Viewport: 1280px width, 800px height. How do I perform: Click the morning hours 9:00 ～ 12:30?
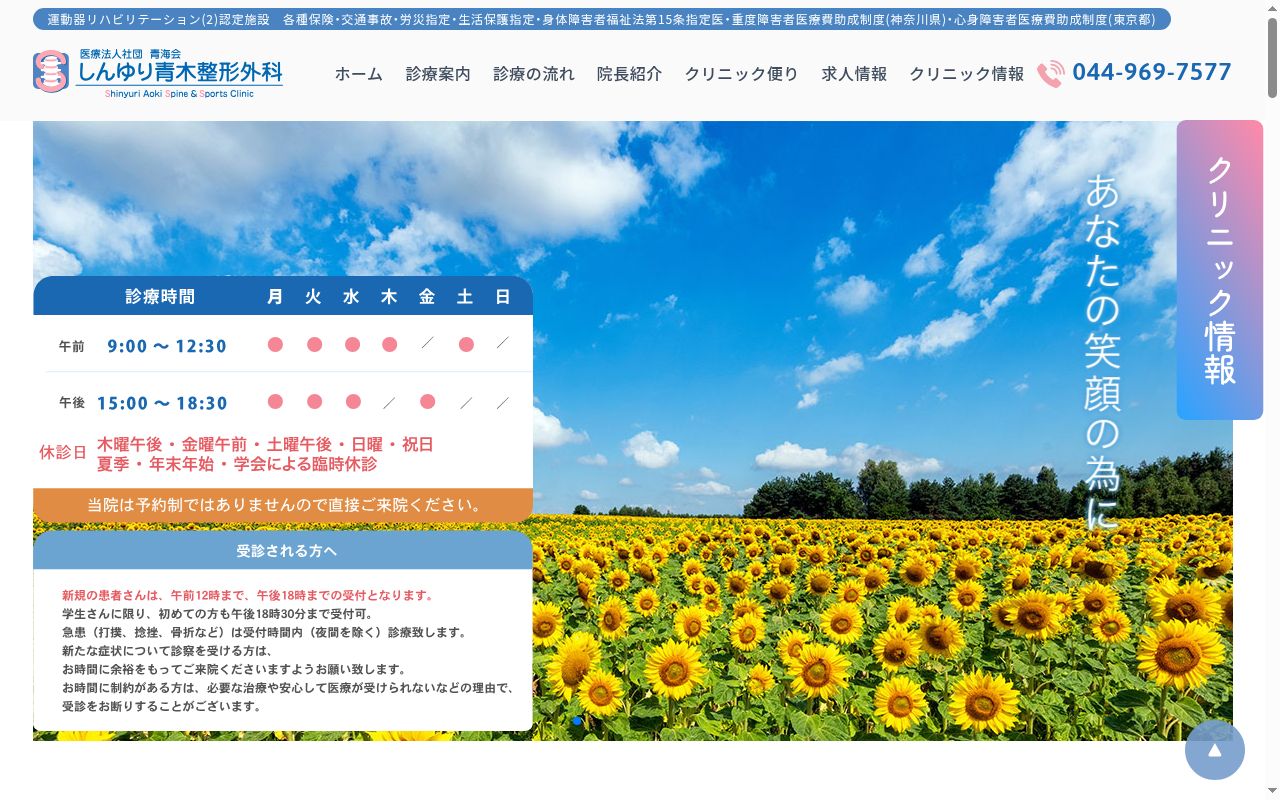pos(167,346)
